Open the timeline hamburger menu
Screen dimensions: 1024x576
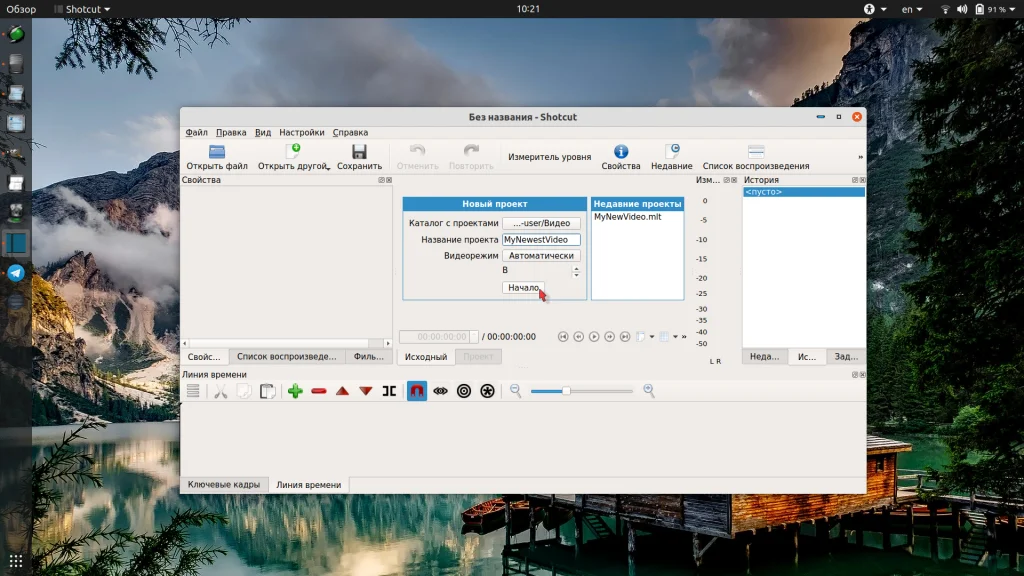(x=193, y=391)
